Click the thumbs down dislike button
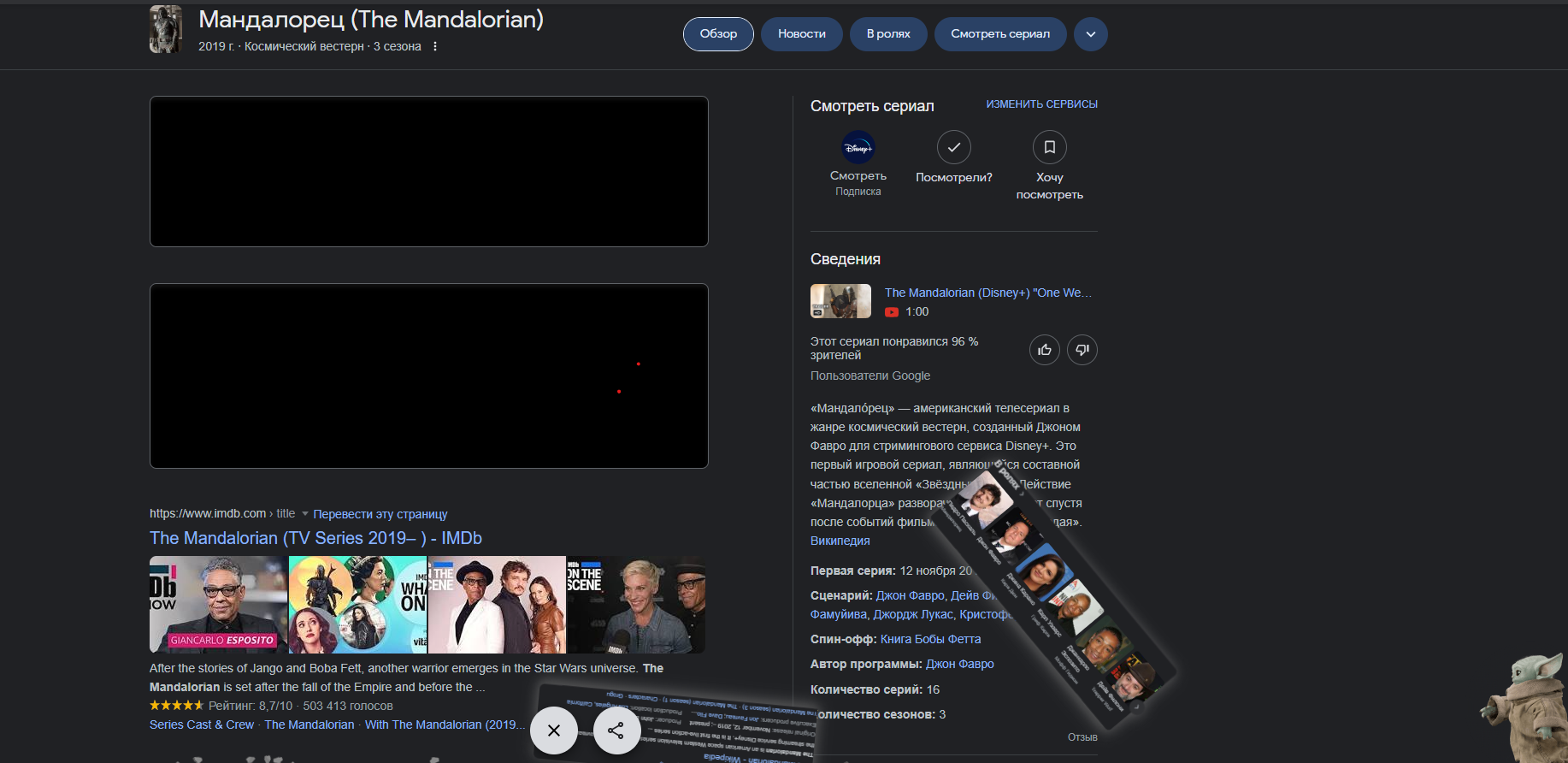Screen dimensions: 1568x763 pyautogui.click(x=1082, y=350)
